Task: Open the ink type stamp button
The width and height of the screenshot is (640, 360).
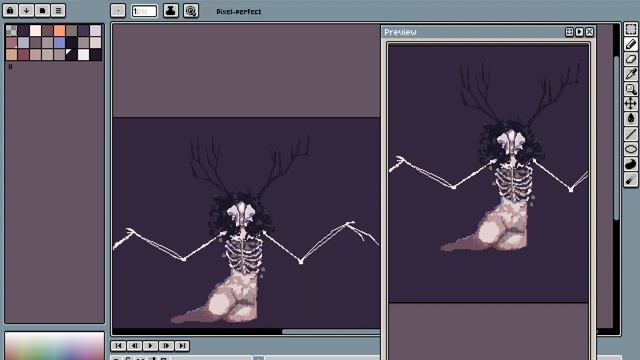Action: (171, 11)
